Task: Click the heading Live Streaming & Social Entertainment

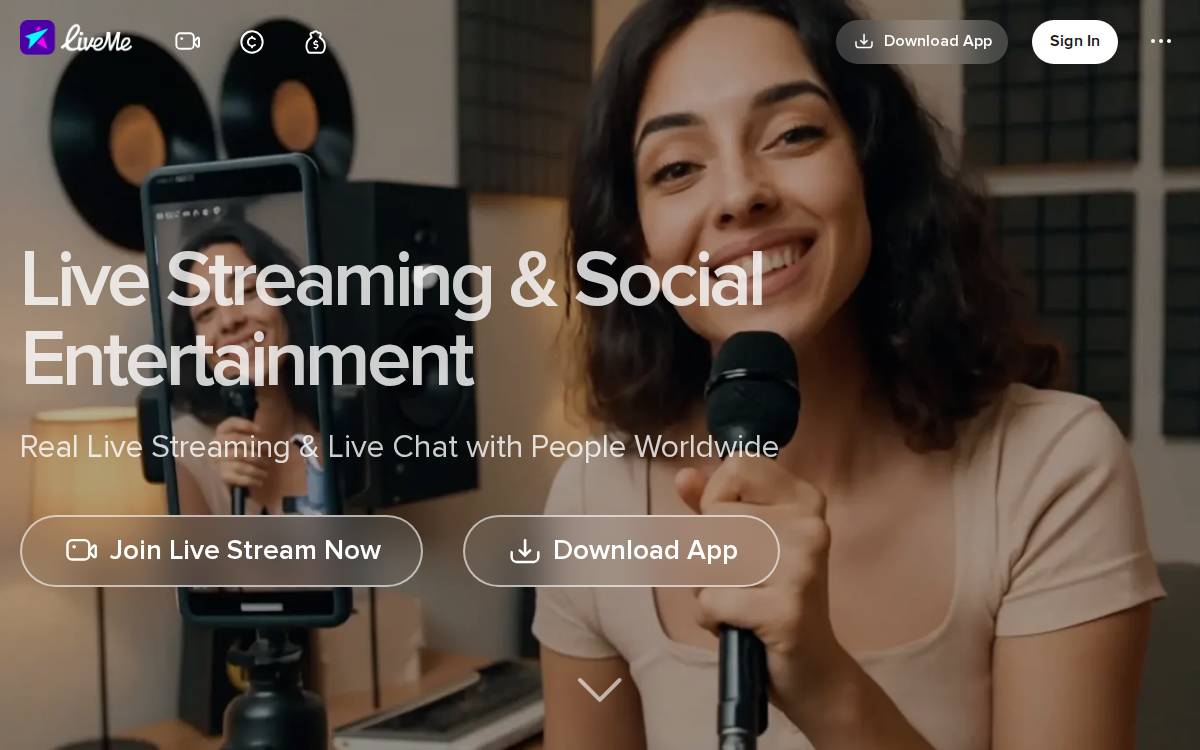Action: coord(392,319)
